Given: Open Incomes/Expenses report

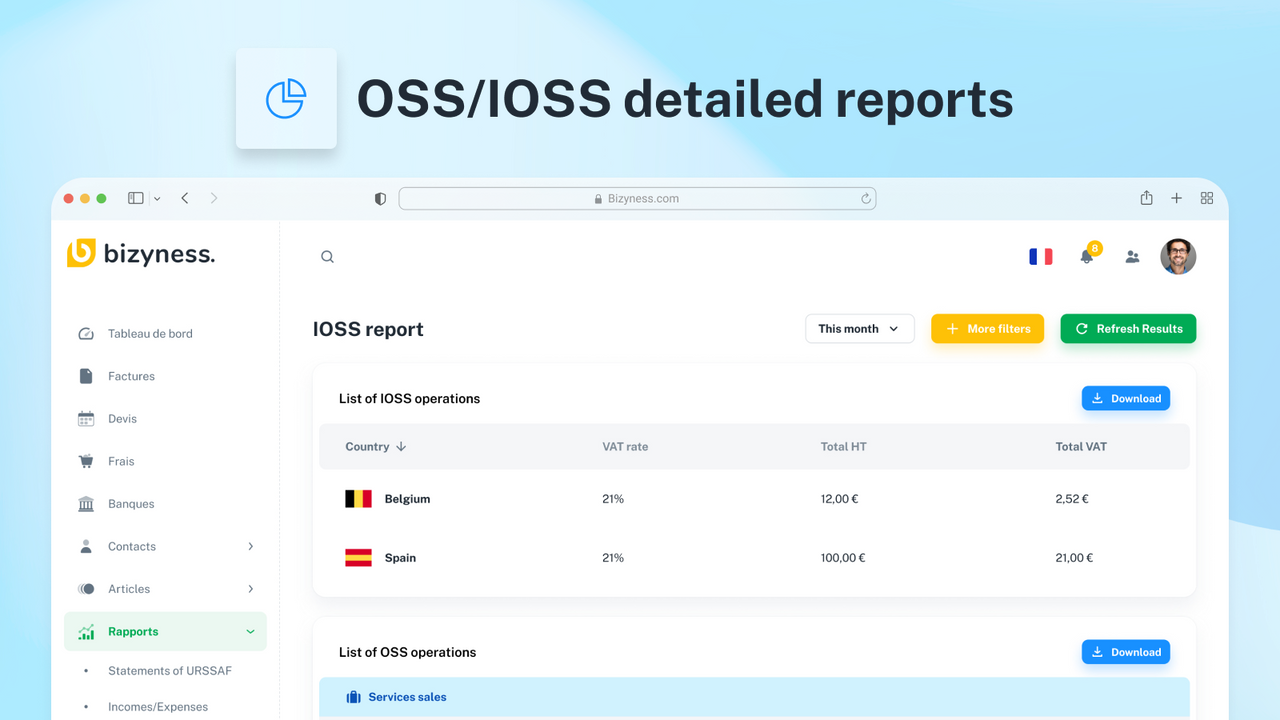Looking at the screenshot, I should coord(157,706).
